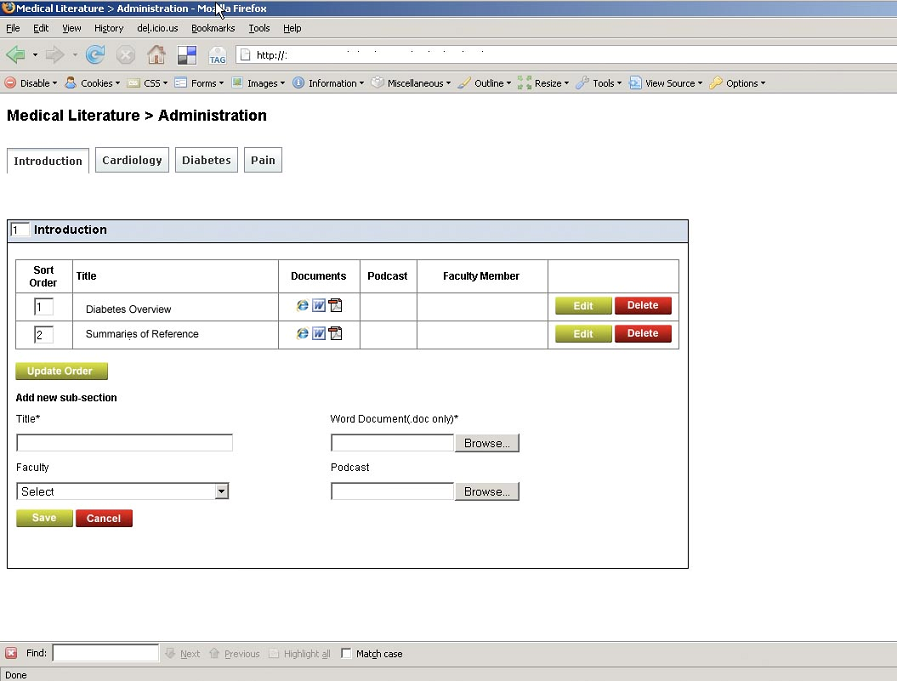Open Word icon for Summaries of Reference
Image resolution: width=897 pixels, height=681 pixels.
click(x=319, y=333)
